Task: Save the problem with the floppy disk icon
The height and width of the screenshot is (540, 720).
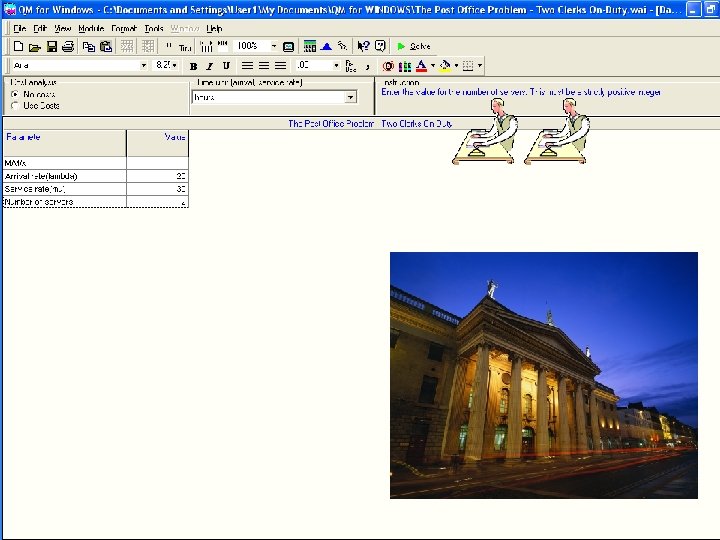Action: [52, 46]
